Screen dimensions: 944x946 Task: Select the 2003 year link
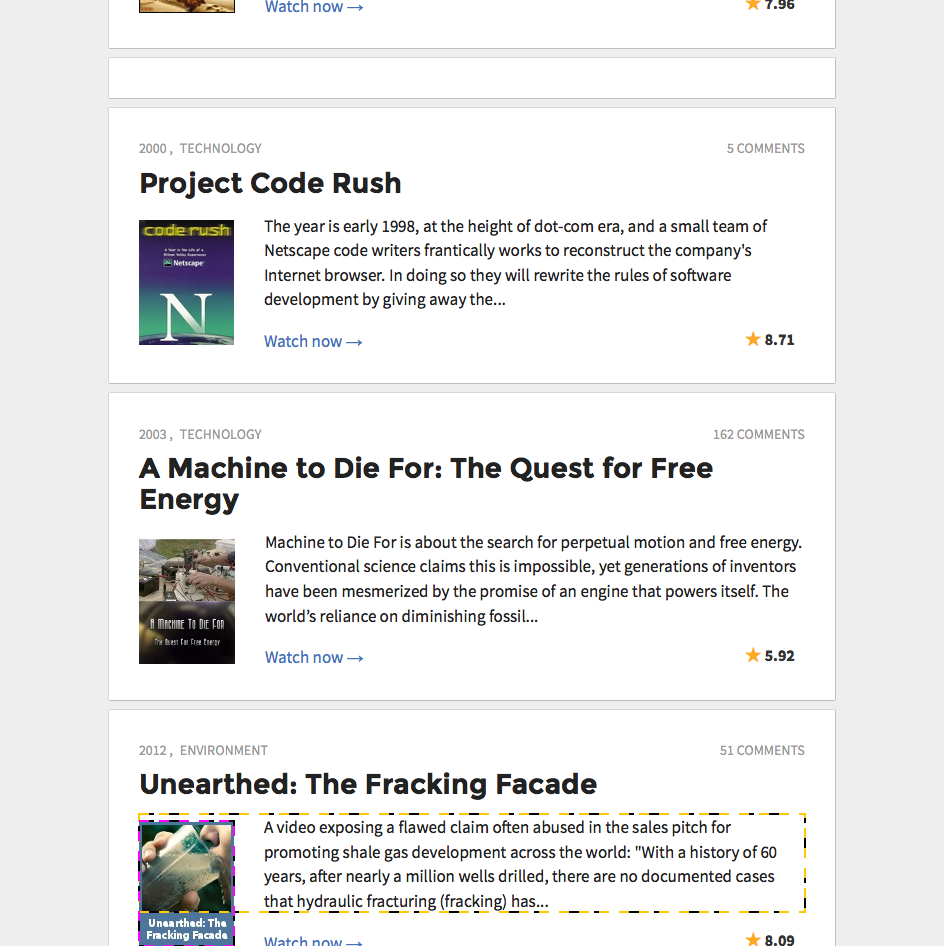(x=153, y=434)
